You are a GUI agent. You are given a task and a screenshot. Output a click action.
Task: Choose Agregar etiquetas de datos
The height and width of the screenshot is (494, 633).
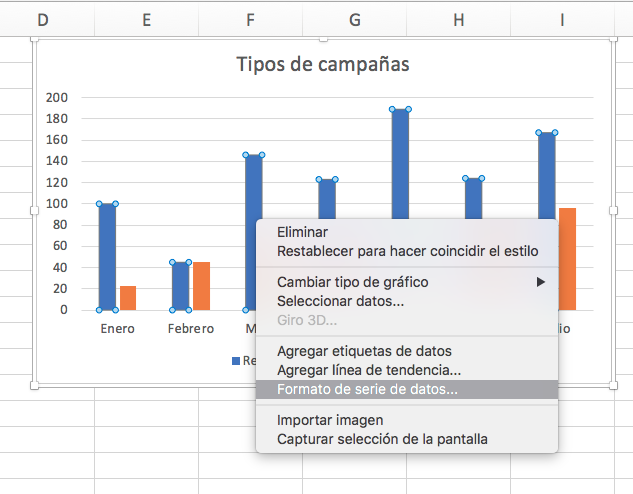(x=364, y=351)
